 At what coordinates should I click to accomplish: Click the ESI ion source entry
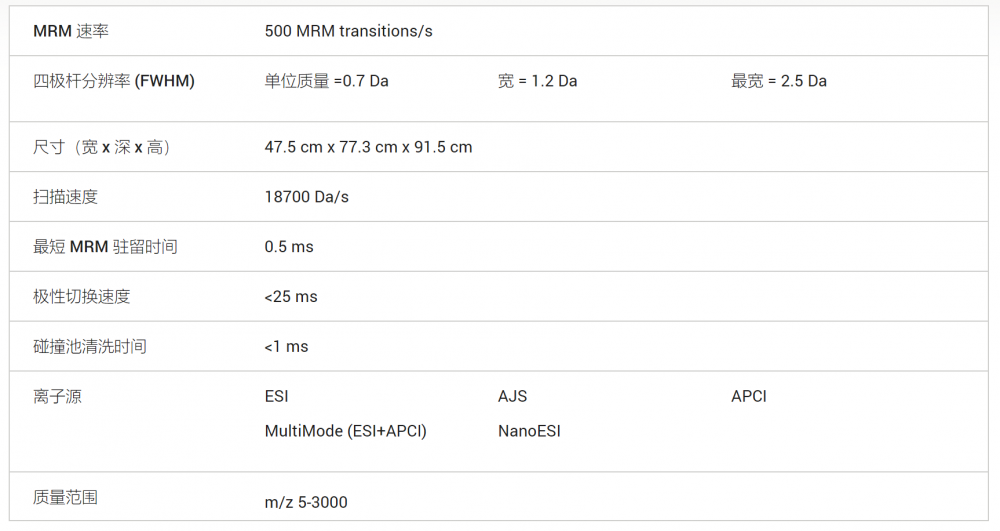[276, 396]
